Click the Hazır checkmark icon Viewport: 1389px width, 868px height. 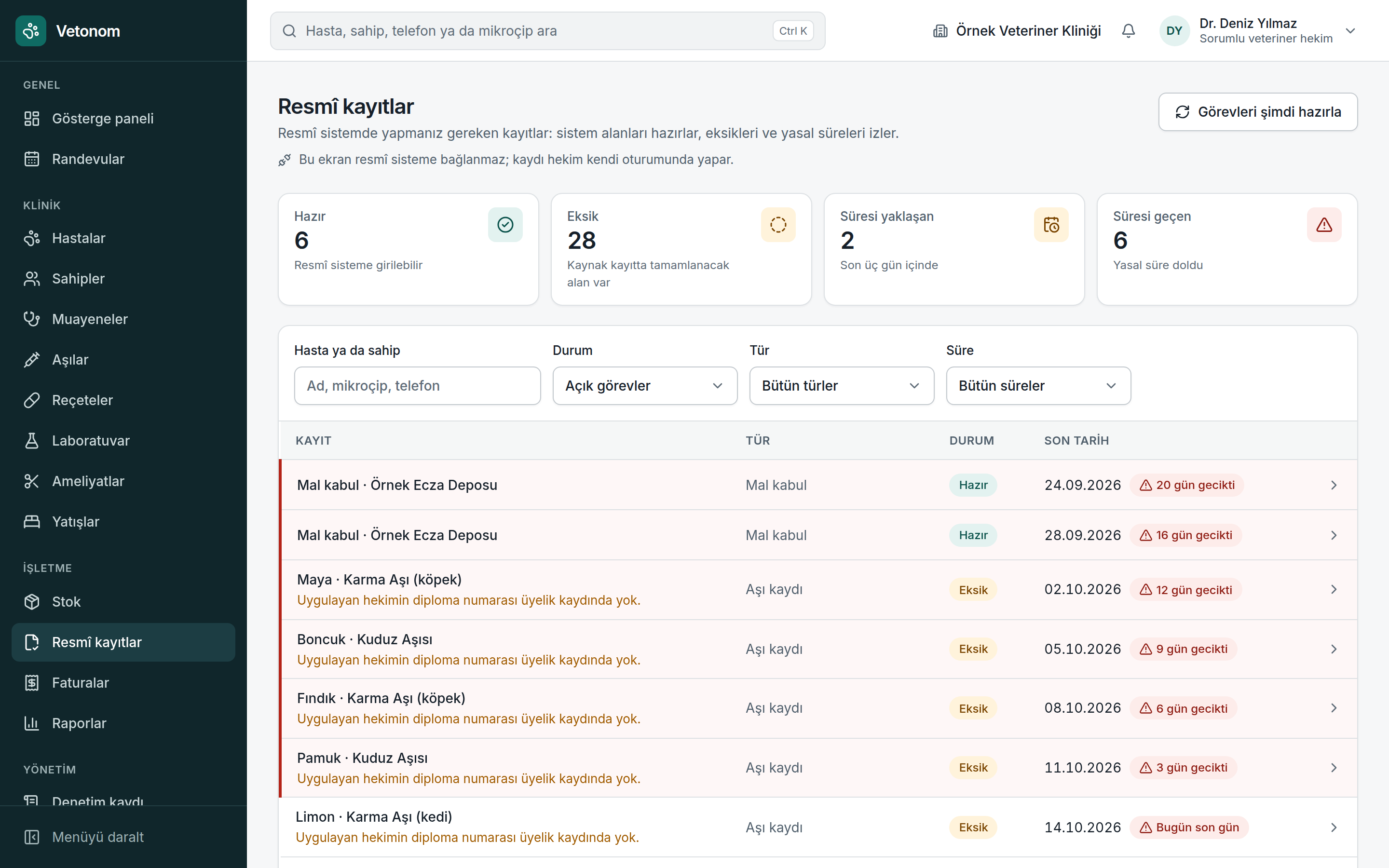tap(505, 224)
